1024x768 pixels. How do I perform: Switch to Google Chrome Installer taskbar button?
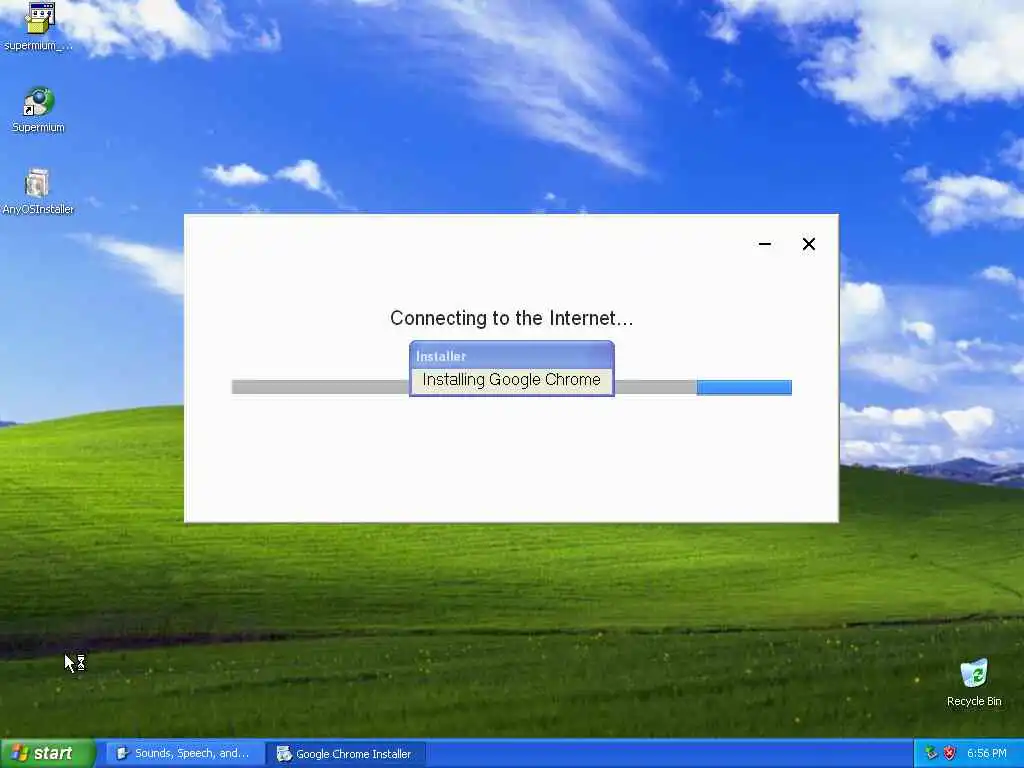click(x=345, y=754)
